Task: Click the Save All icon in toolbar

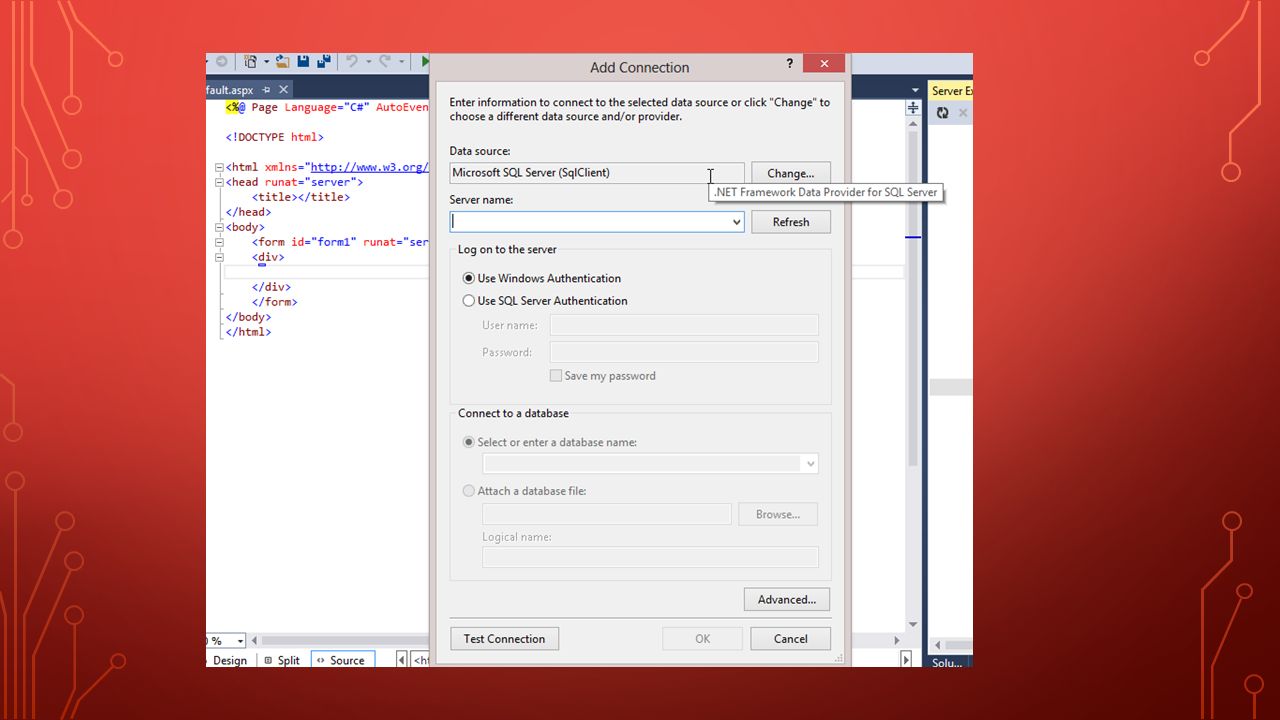Action: (x=324, y=61)
